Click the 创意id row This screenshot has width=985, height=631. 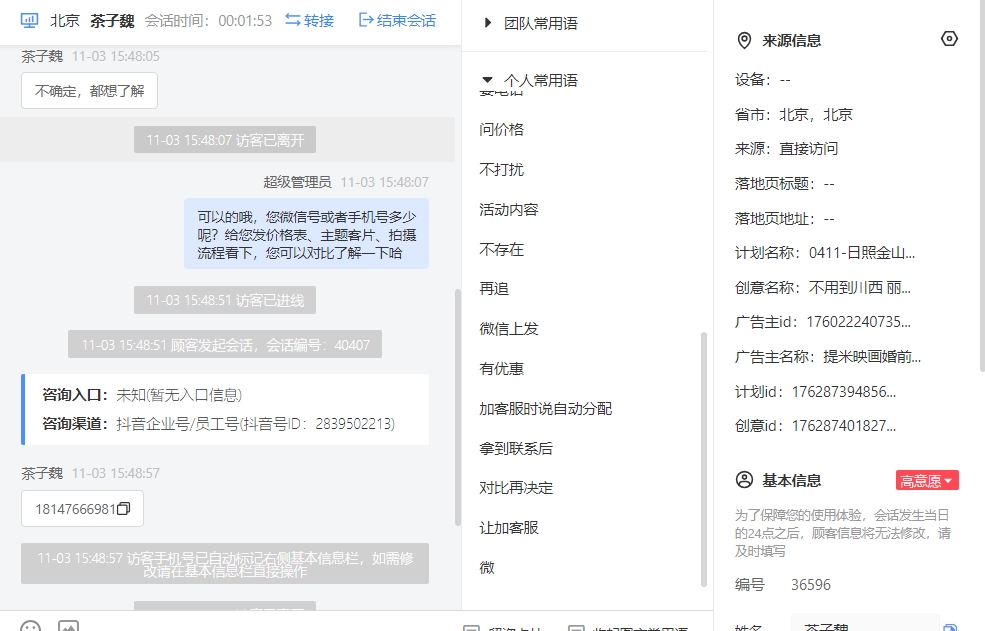(815, 425)
